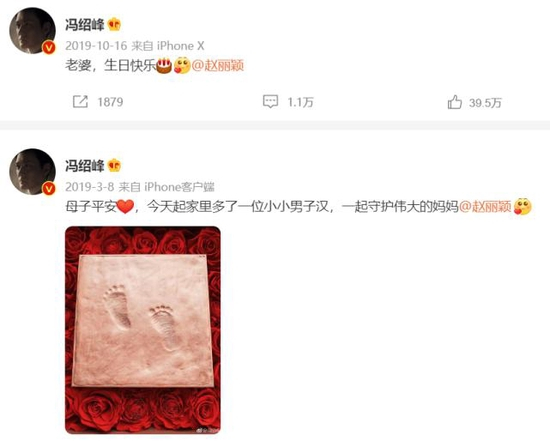Viewport: 550px width, 441px height.
Task: Click the top post's profile avatar
Action: click(x=32, y=31)
